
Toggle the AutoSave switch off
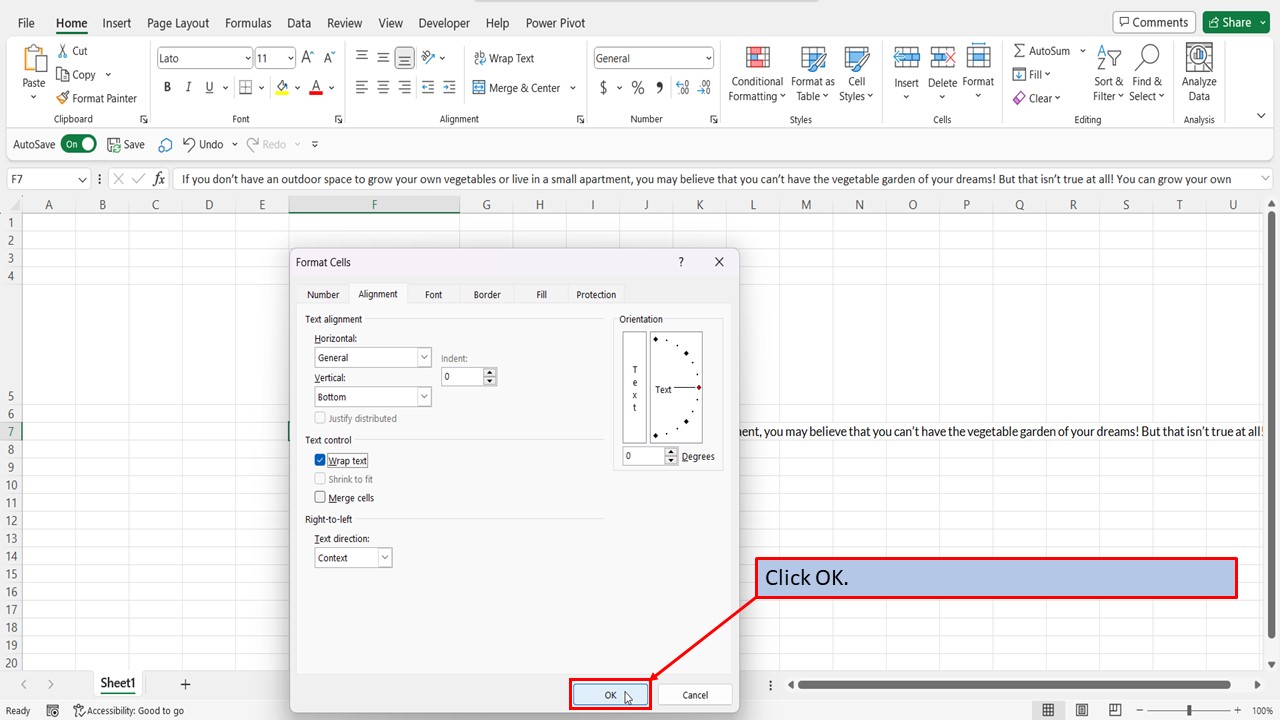78,143
